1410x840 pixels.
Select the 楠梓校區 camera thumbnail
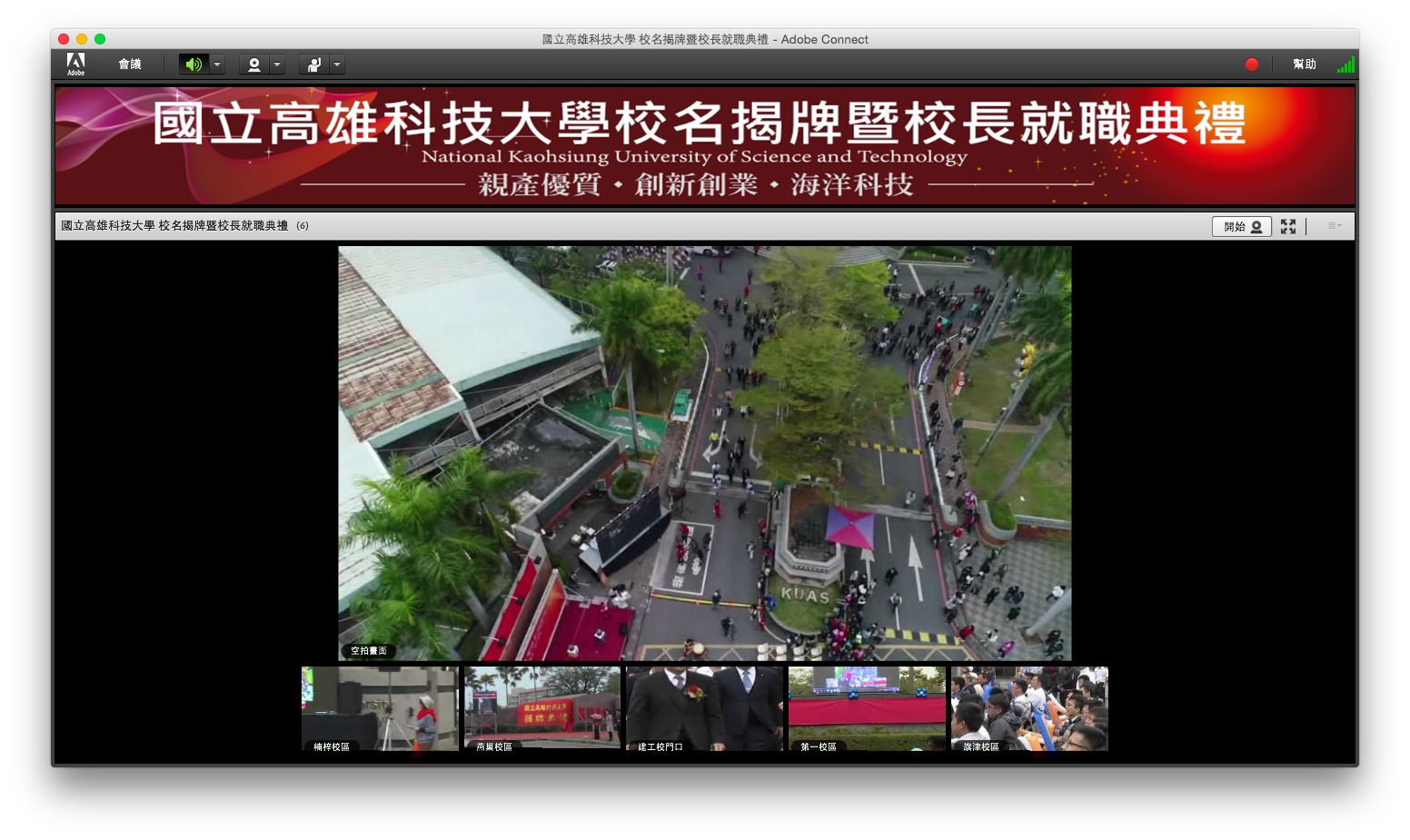pos(380,708)
